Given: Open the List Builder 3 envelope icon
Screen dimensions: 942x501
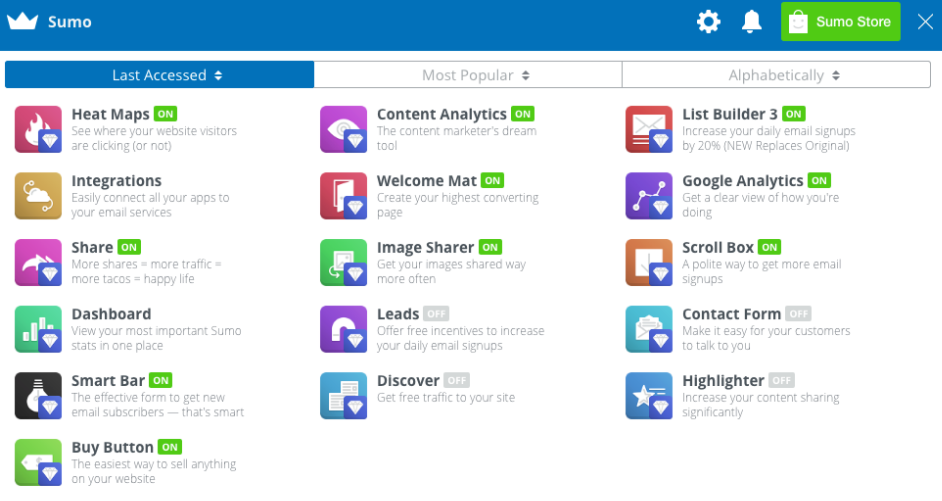Looking at the screenshot, I should pyautogui.click(x=649, y=130).
